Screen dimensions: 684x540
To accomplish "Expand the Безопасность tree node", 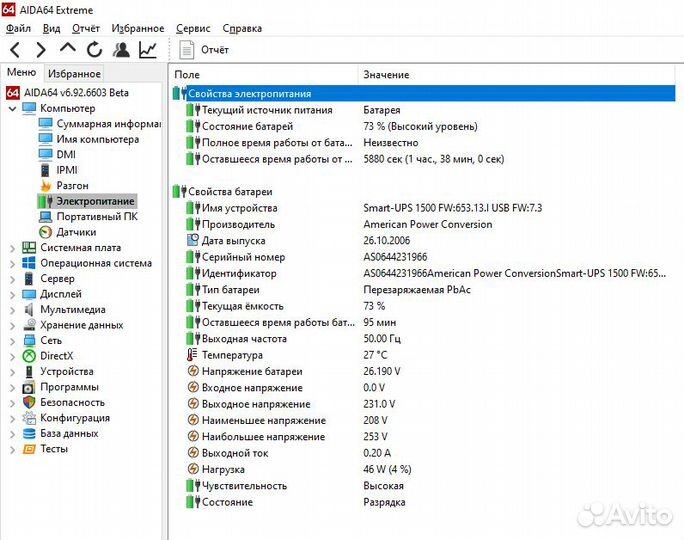I will pyautogui.click(x=13, y=403).
